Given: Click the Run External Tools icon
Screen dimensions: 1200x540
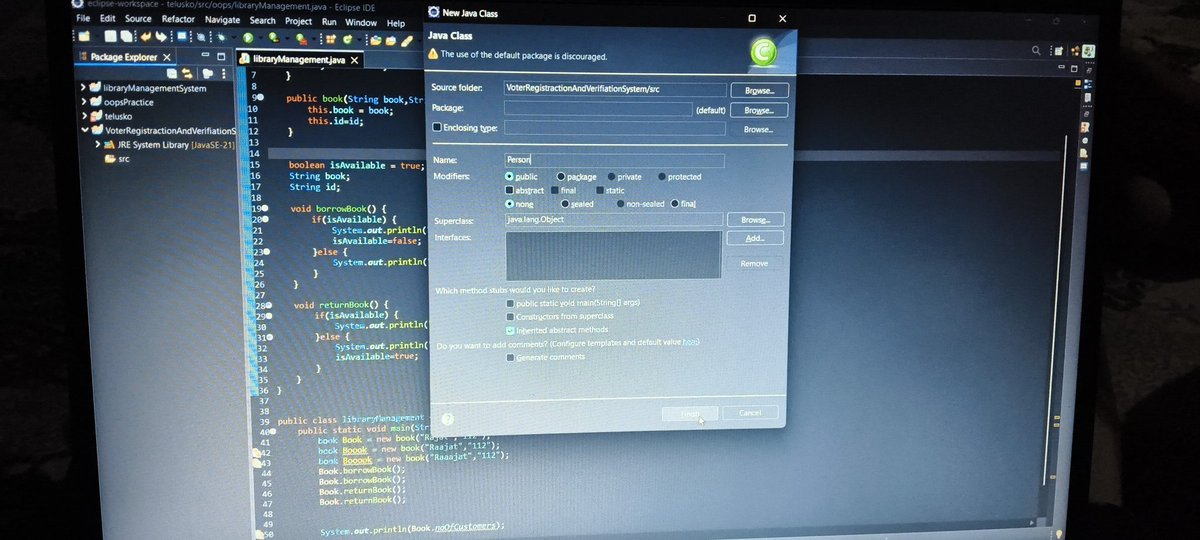Looking at the screenshot, I should pyautogui.click(x=301, y=38).
